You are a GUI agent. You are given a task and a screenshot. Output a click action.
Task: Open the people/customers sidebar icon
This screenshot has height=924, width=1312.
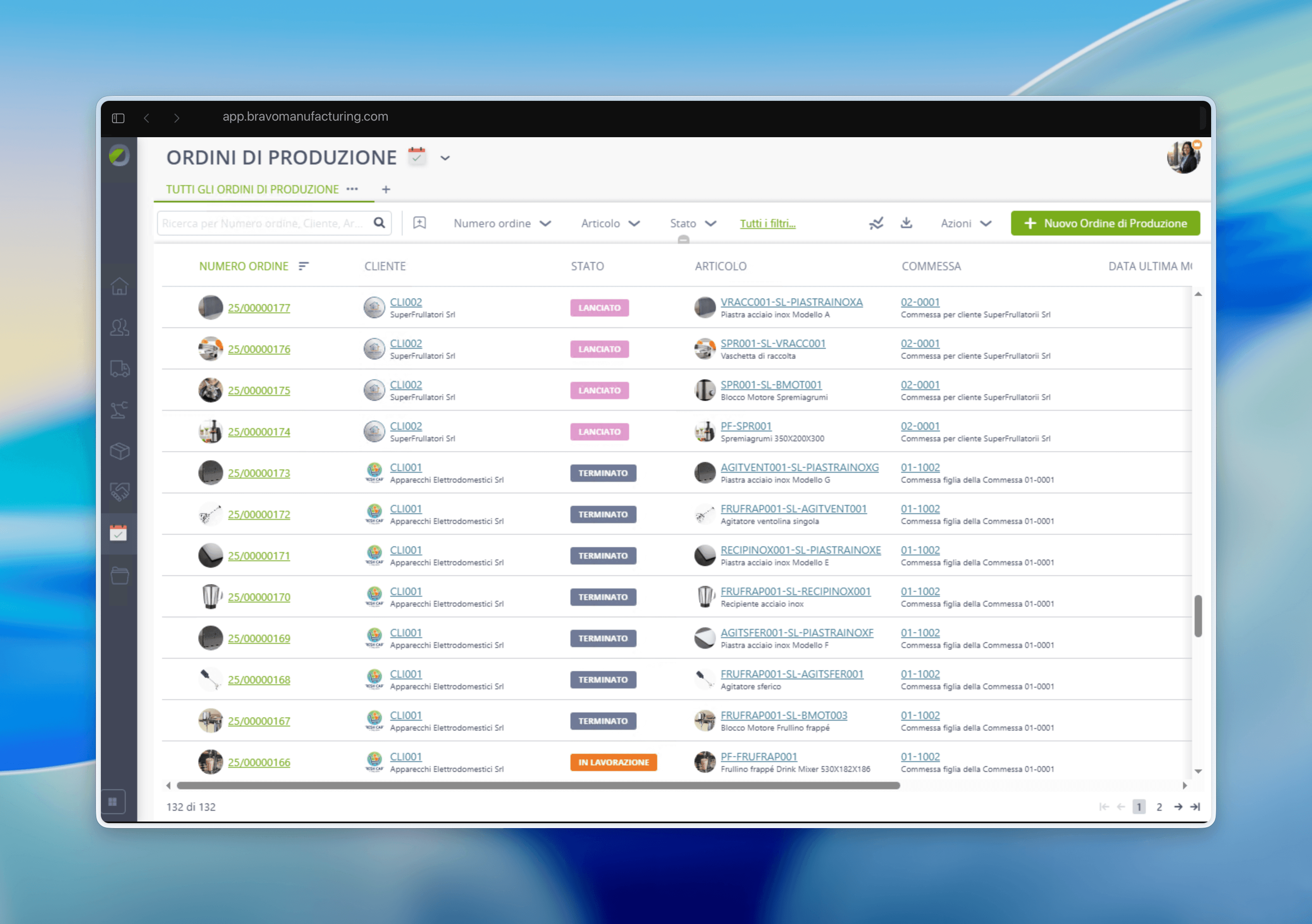pos(119,327)
